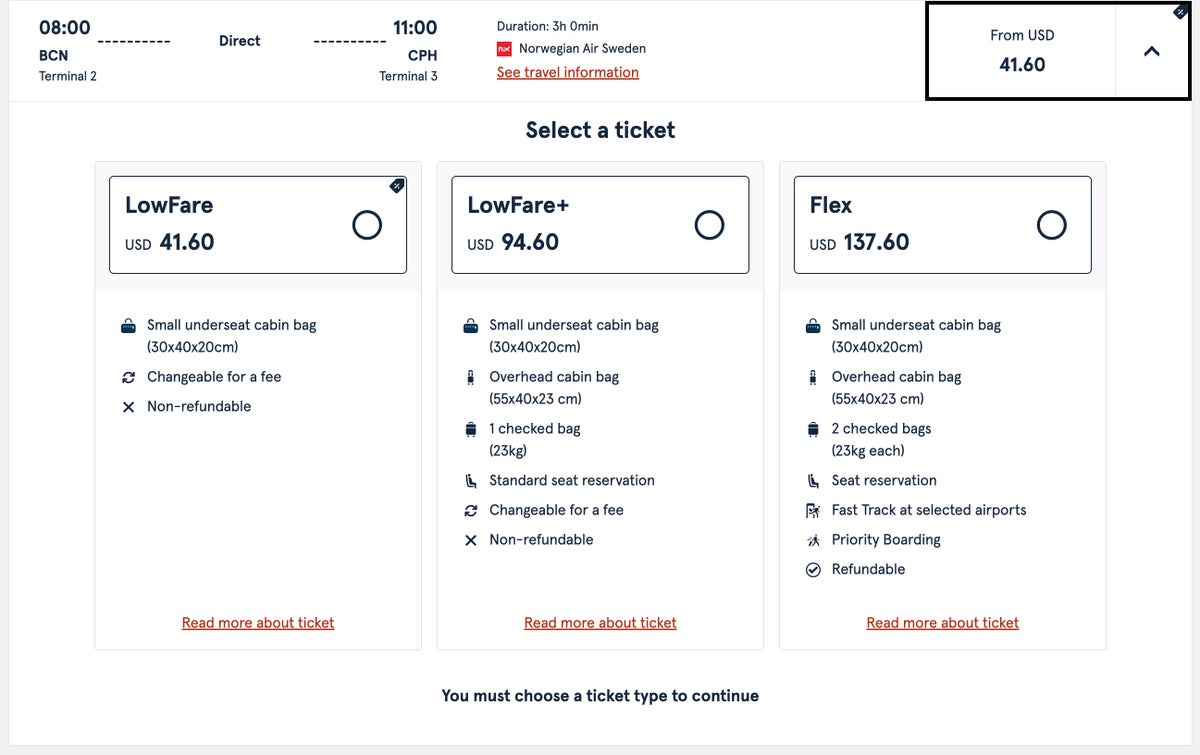Viewport: 1200px width, 755px height.
Task: Click the tag badge near From USD price
Action: [1181, 12]
